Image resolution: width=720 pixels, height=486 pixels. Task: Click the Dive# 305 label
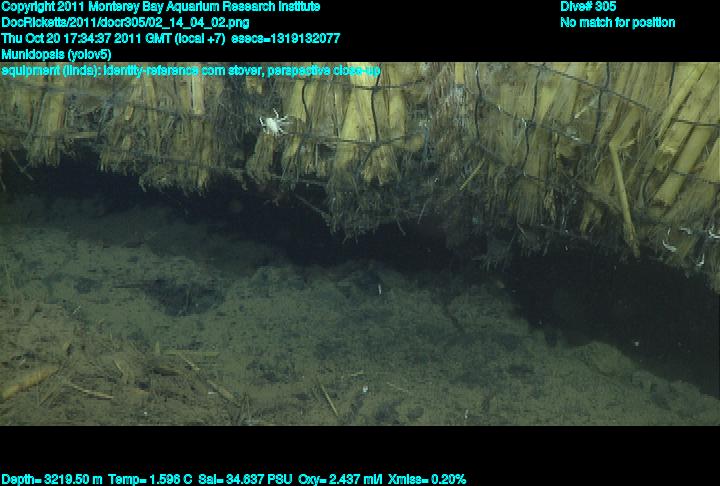tap(588, 7)
